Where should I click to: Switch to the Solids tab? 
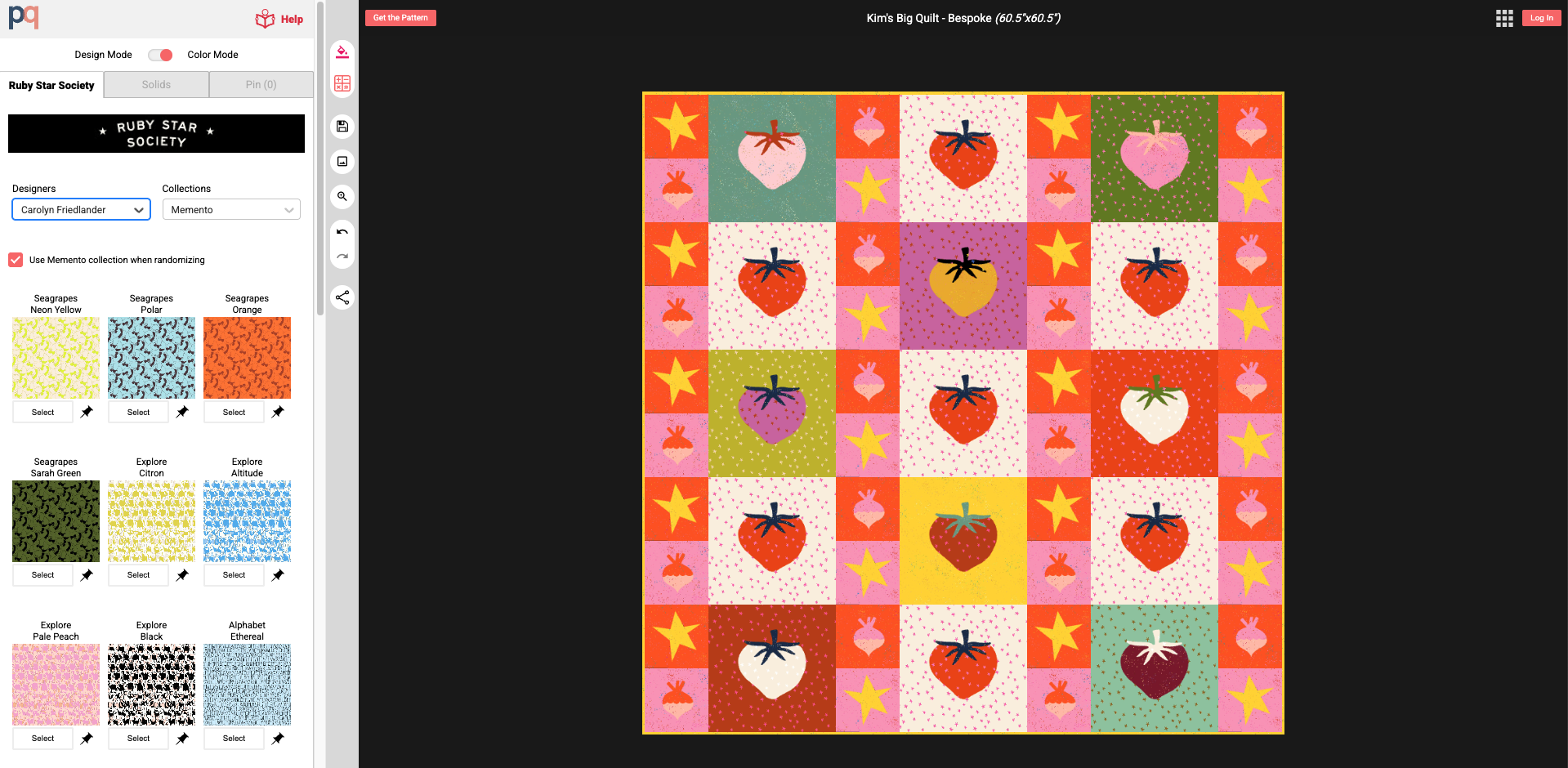(156, 85)
